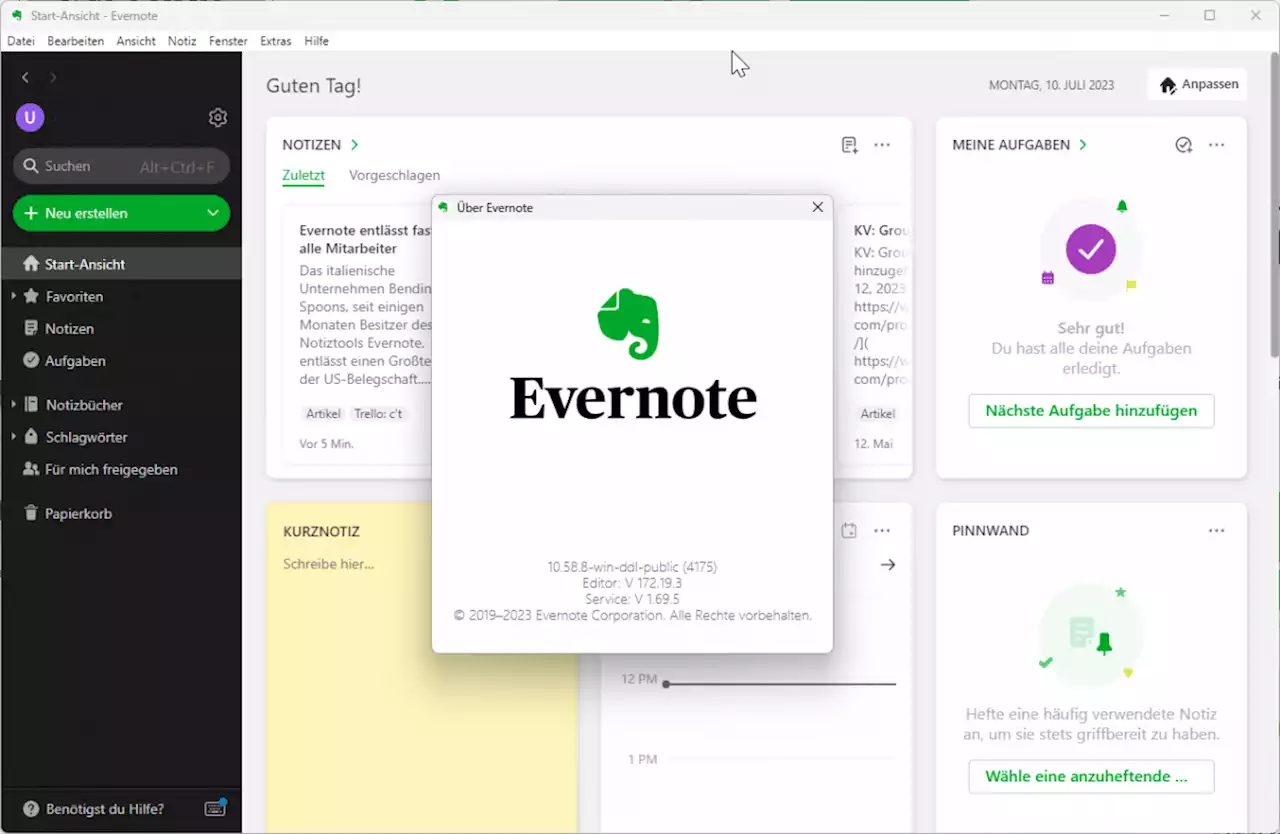Switch to the Zuletzt tab
Screen dimensions: 1280x834
point(303,175)
